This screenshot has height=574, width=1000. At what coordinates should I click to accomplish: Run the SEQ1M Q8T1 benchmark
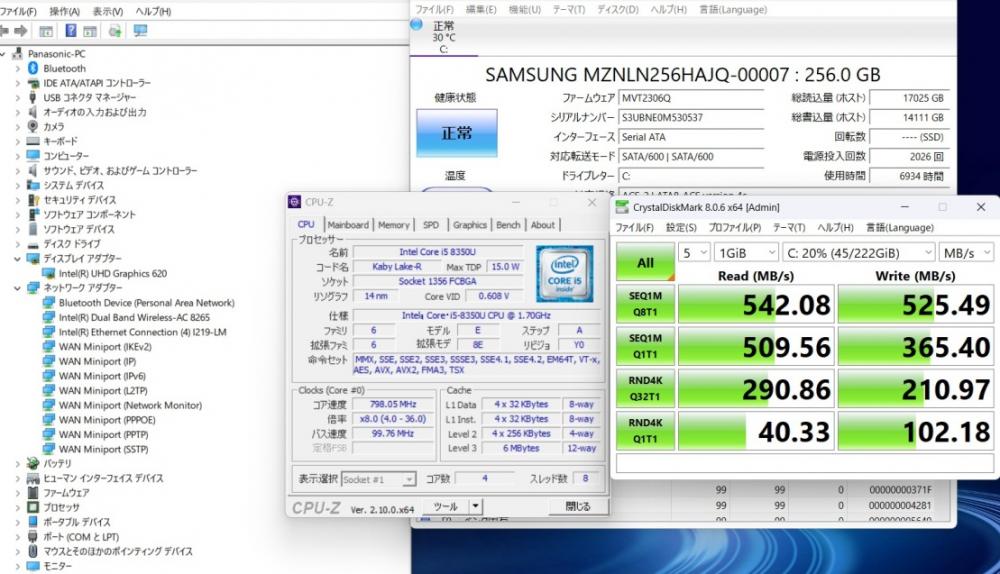click(x=645, y=304)
